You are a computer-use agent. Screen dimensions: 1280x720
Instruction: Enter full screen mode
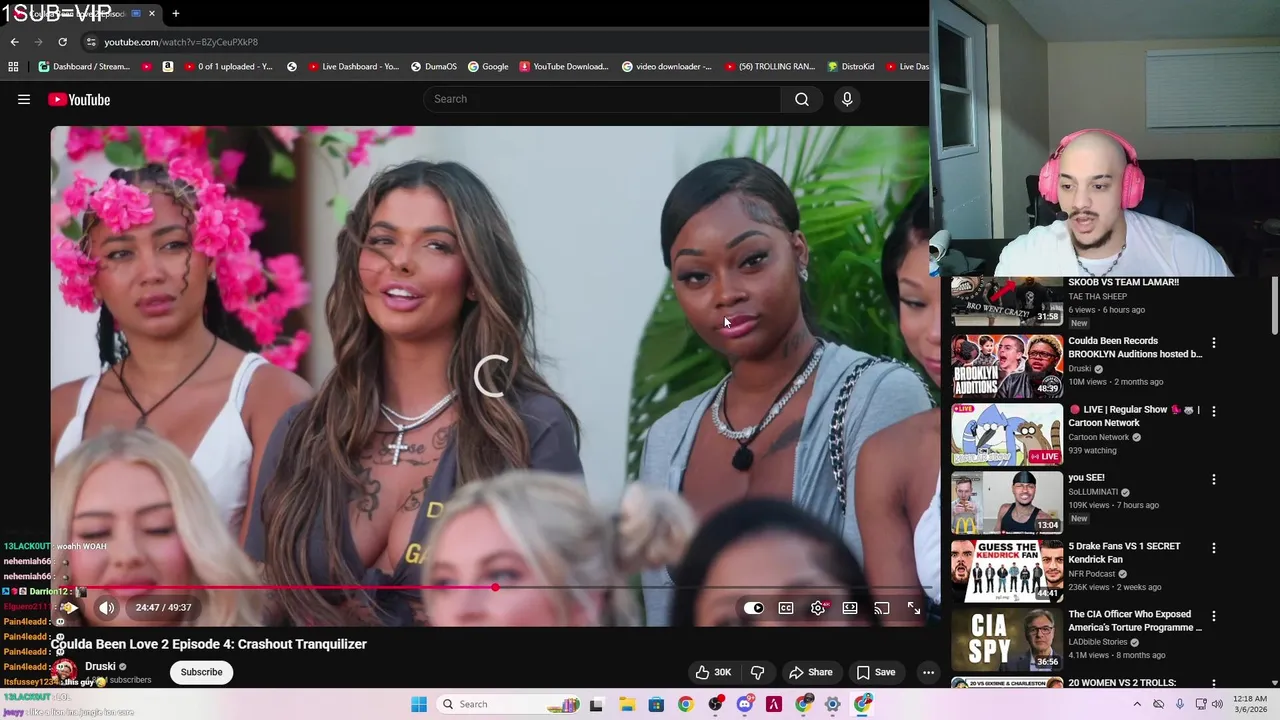pos(914,608)
